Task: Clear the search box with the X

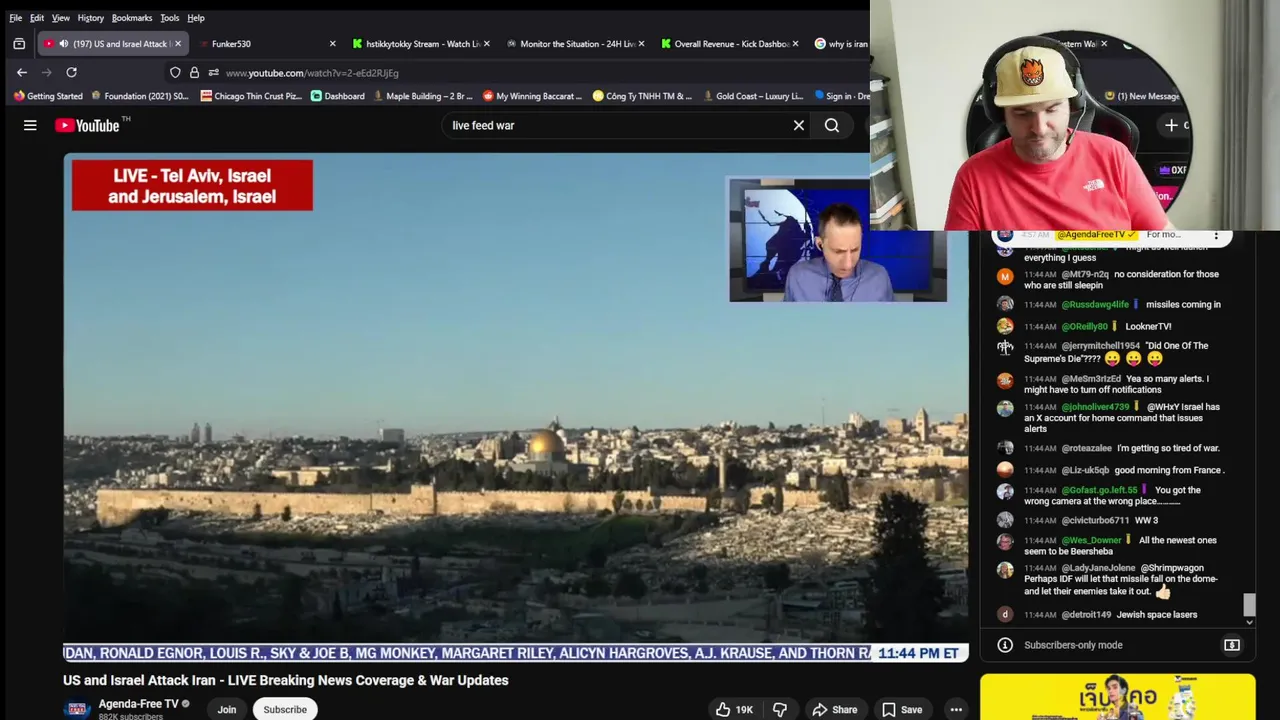Action: tap(798, 125)
